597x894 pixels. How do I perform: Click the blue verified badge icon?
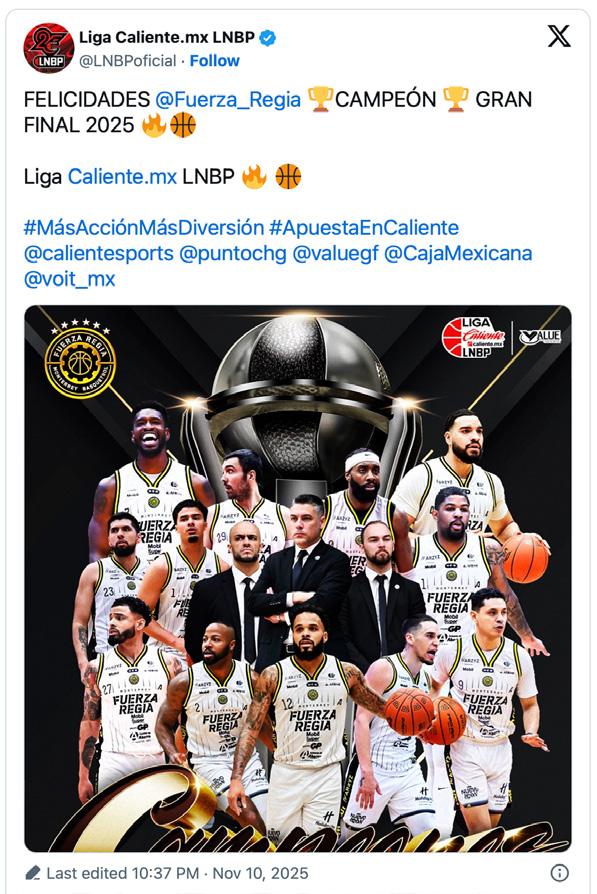pyautogui.click(x=267, y=38)
